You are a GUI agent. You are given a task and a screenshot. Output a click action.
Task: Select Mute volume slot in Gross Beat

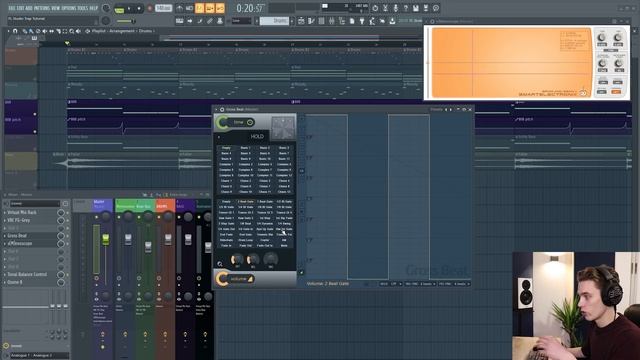tap(284, 246)
